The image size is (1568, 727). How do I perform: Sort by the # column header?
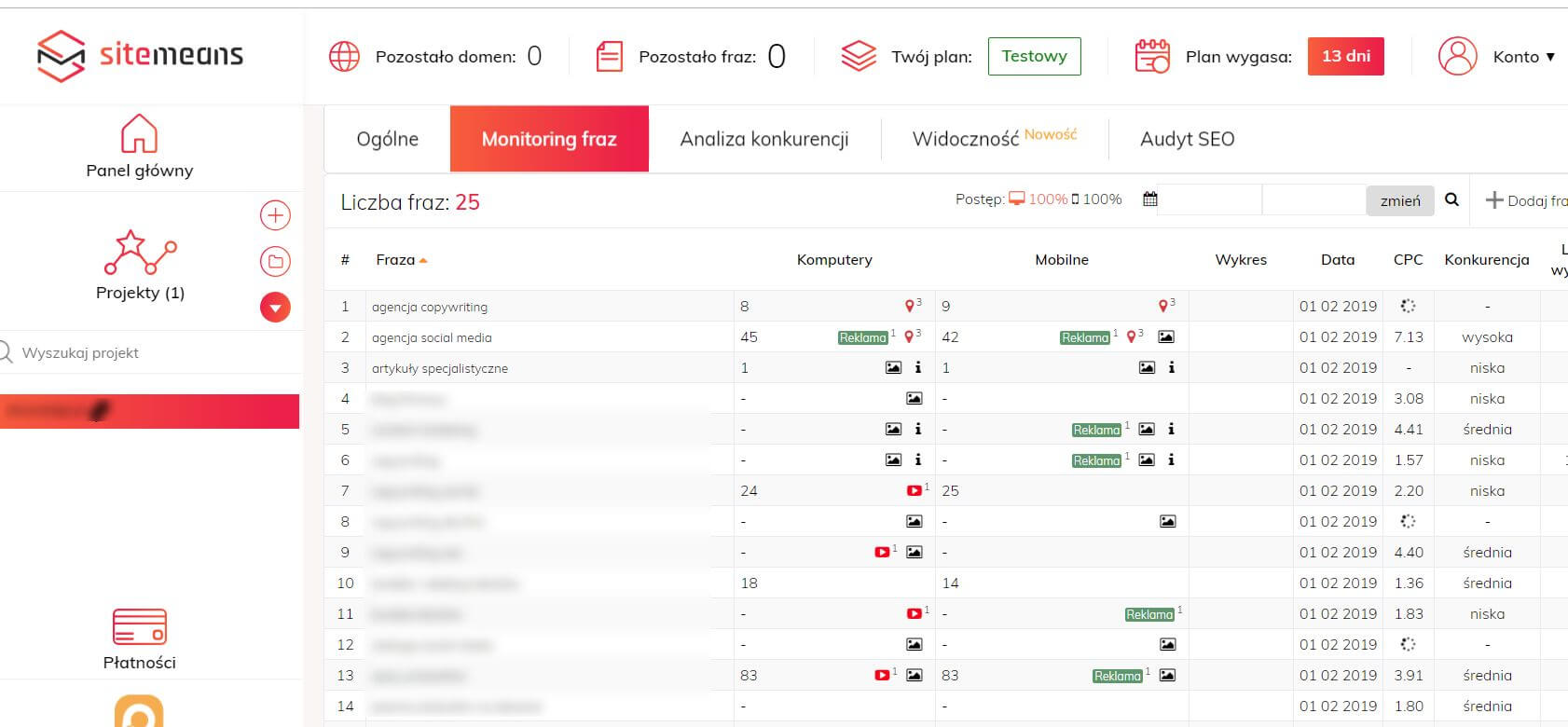(345, 260)
